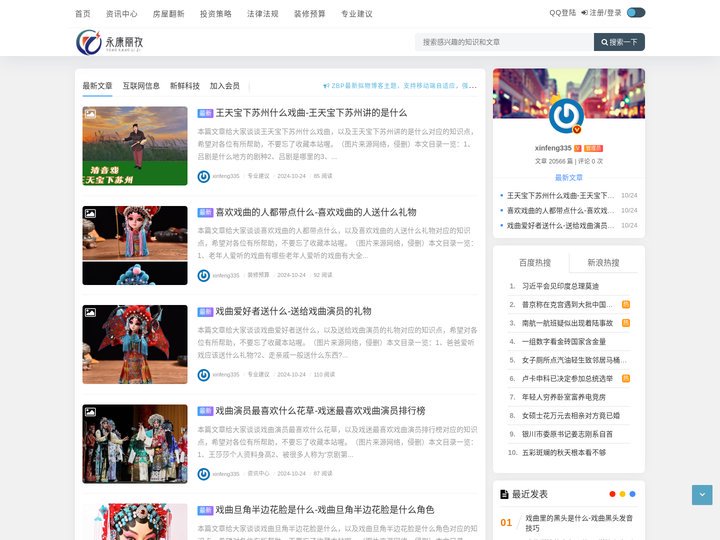Click image icon on 戏曲演员最喜欢什么花草 thumbnail
The height and width of the screenshot is (540, 720).
[90, 411]
